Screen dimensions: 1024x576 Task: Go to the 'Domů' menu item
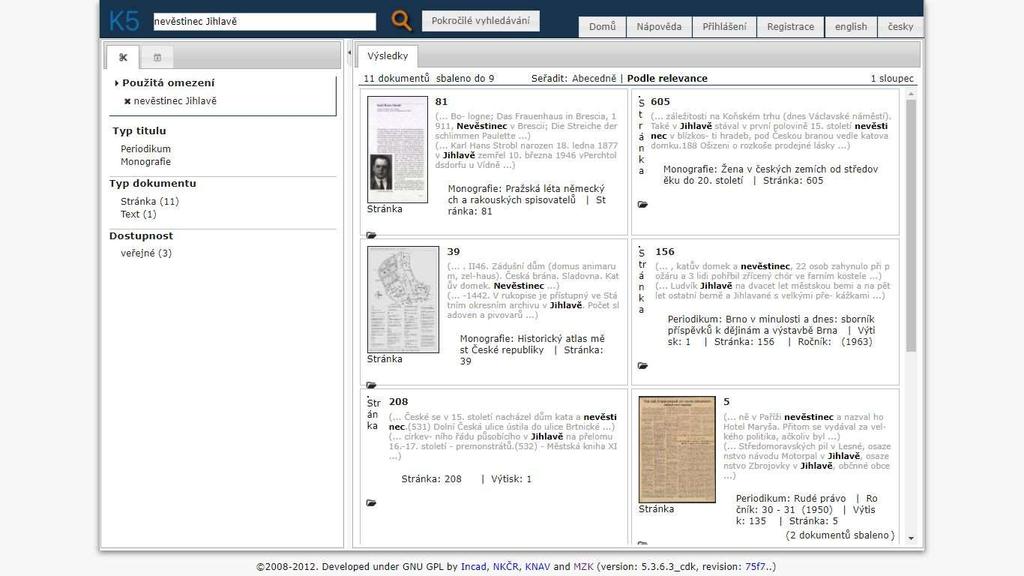tap(602, 27)
